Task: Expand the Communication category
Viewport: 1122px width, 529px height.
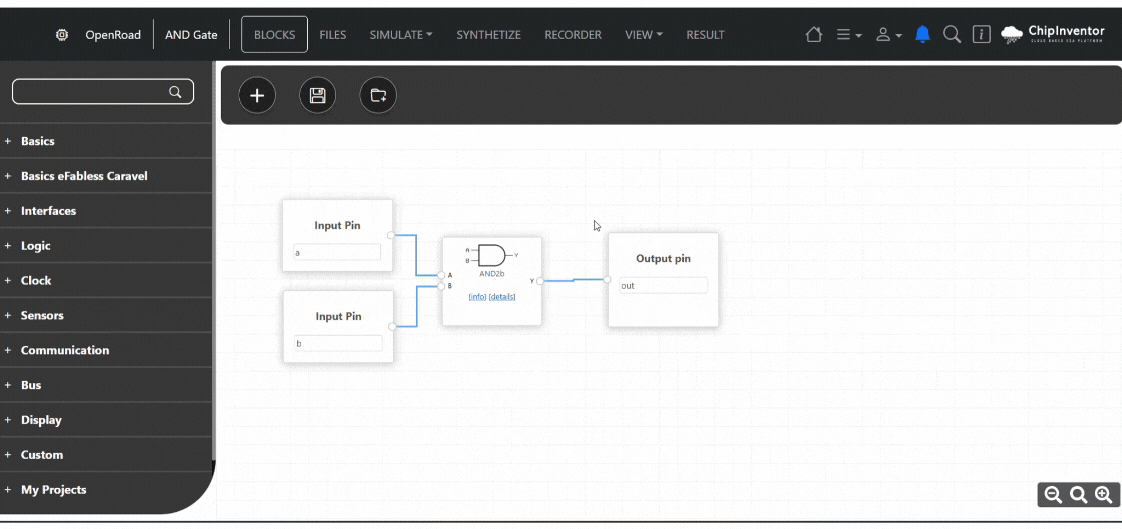Action: click(106, 350)
